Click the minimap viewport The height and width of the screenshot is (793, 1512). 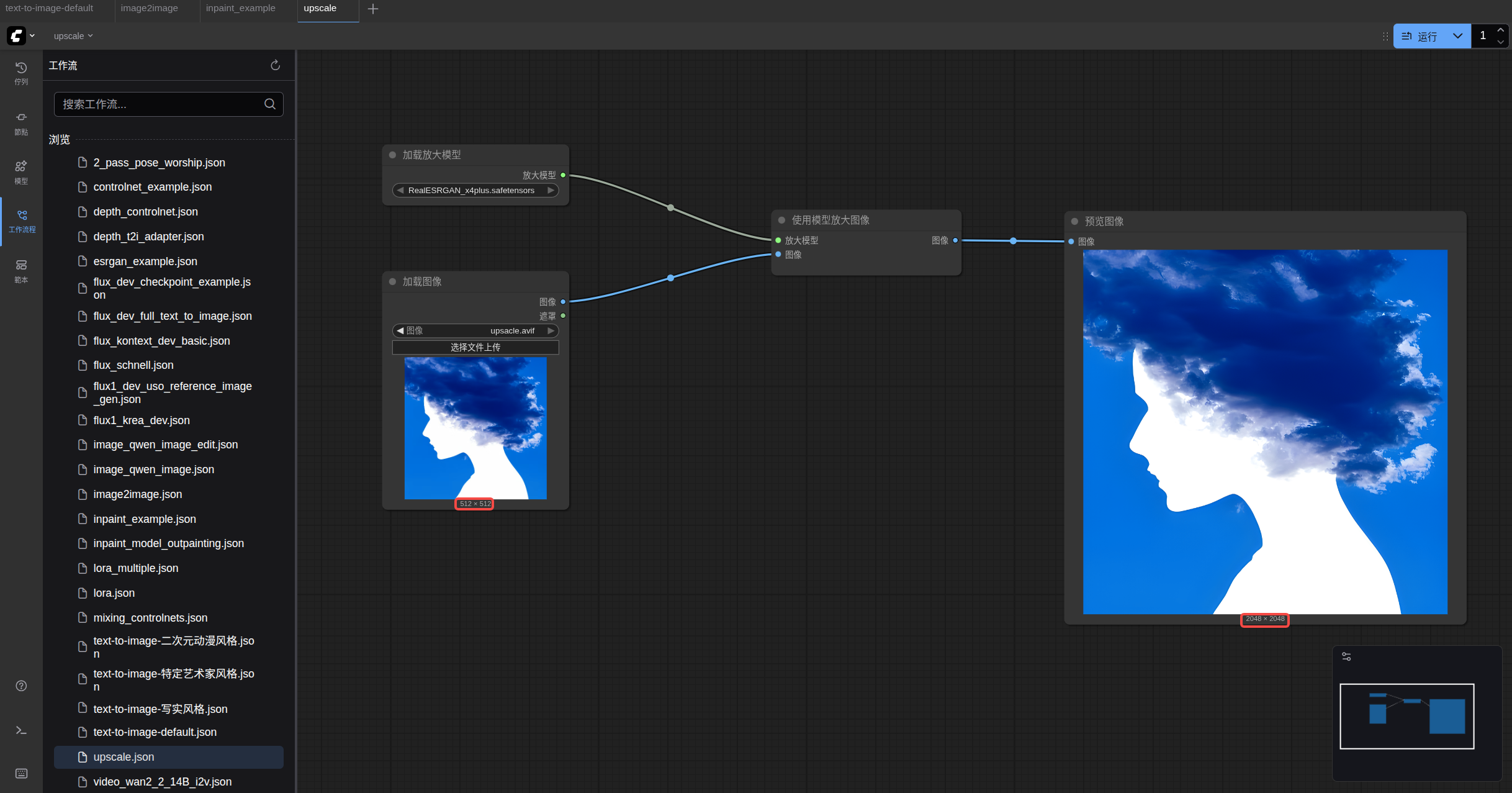pos(1406,716)
